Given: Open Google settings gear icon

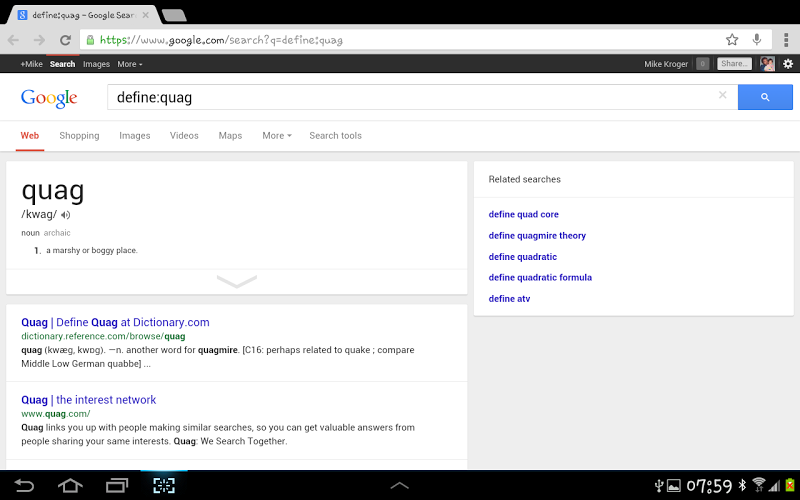Looking at the screenshot, I should (788, 64).
